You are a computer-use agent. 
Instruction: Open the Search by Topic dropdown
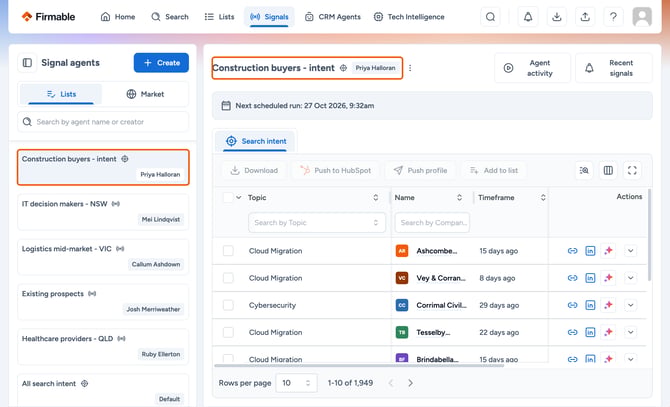pos(317,223)
